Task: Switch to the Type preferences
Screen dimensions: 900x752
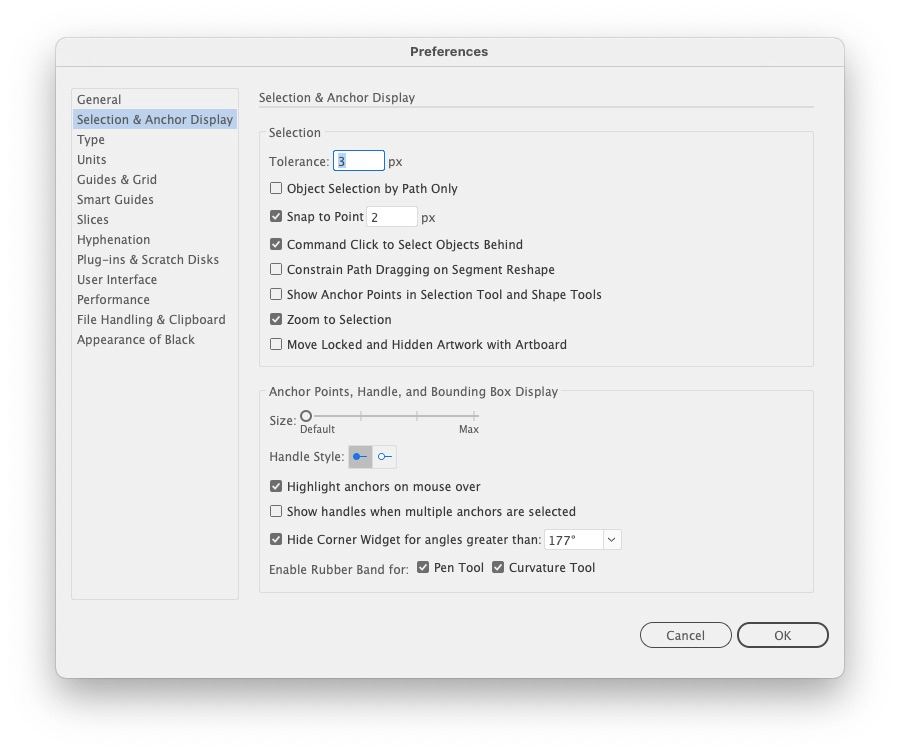Action: pyautogui.click(x=154, y=139)
